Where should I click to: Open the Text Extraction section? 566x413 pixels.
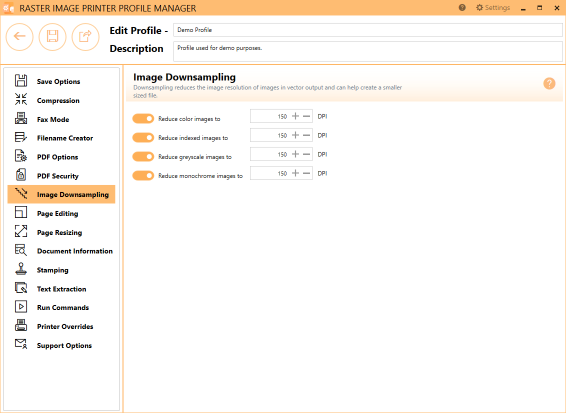coord(61,289)
